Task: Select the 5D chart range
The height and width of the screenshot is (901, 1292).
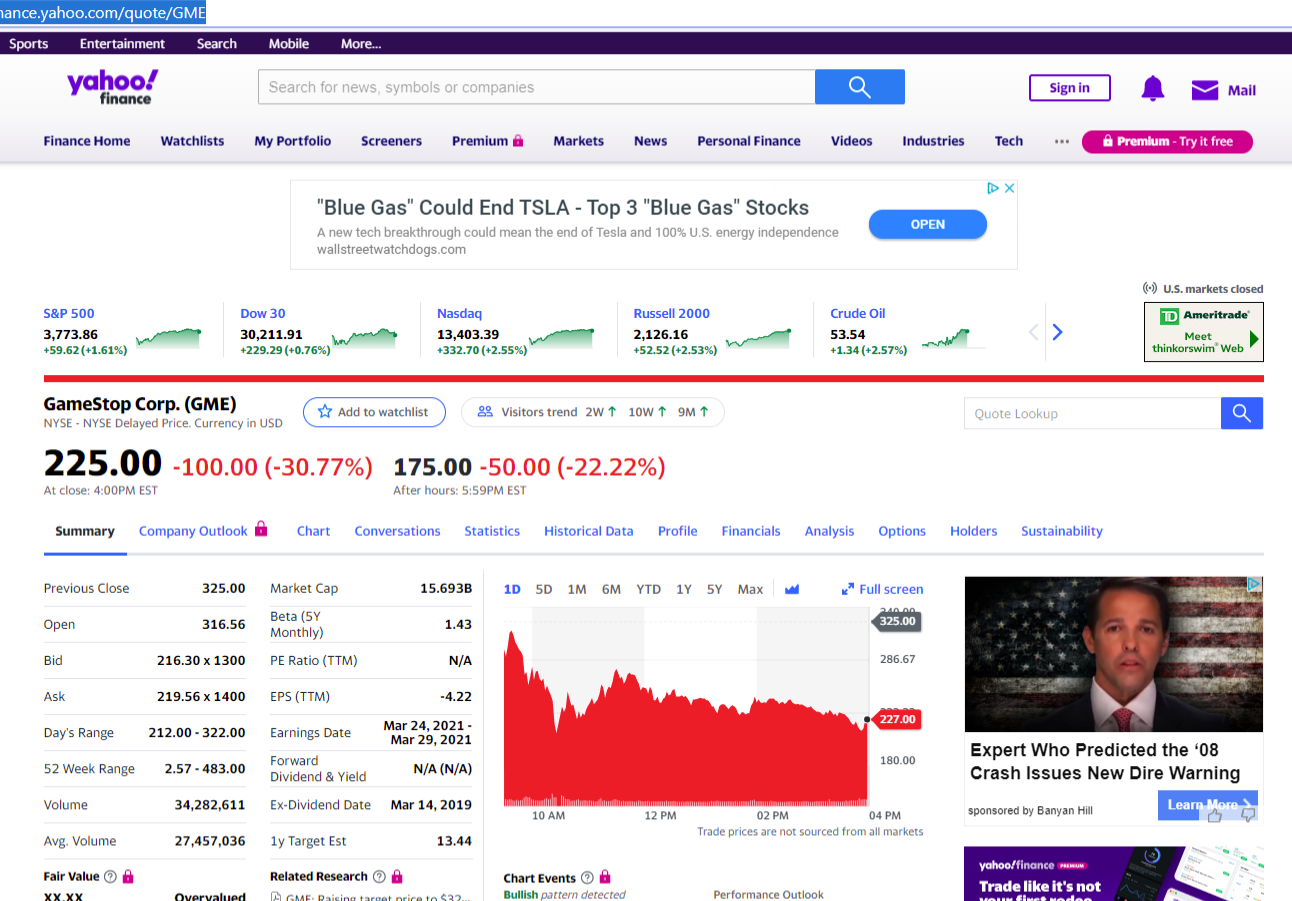Action: click(544, 589)
